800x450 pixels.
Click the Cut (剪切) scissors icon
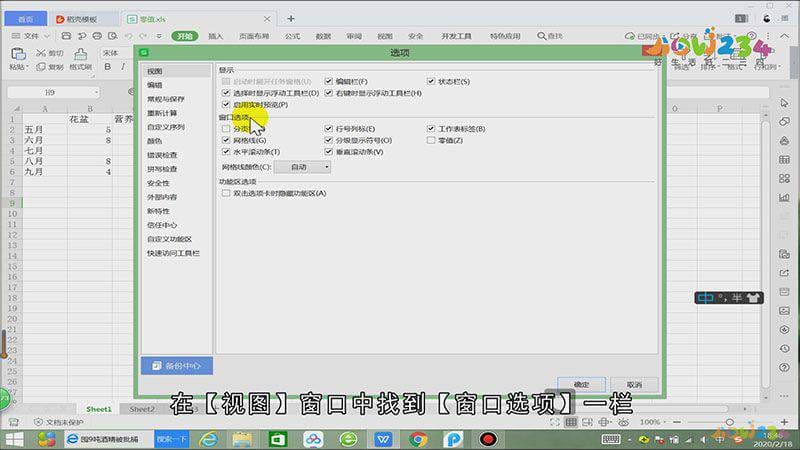(41, 53)
